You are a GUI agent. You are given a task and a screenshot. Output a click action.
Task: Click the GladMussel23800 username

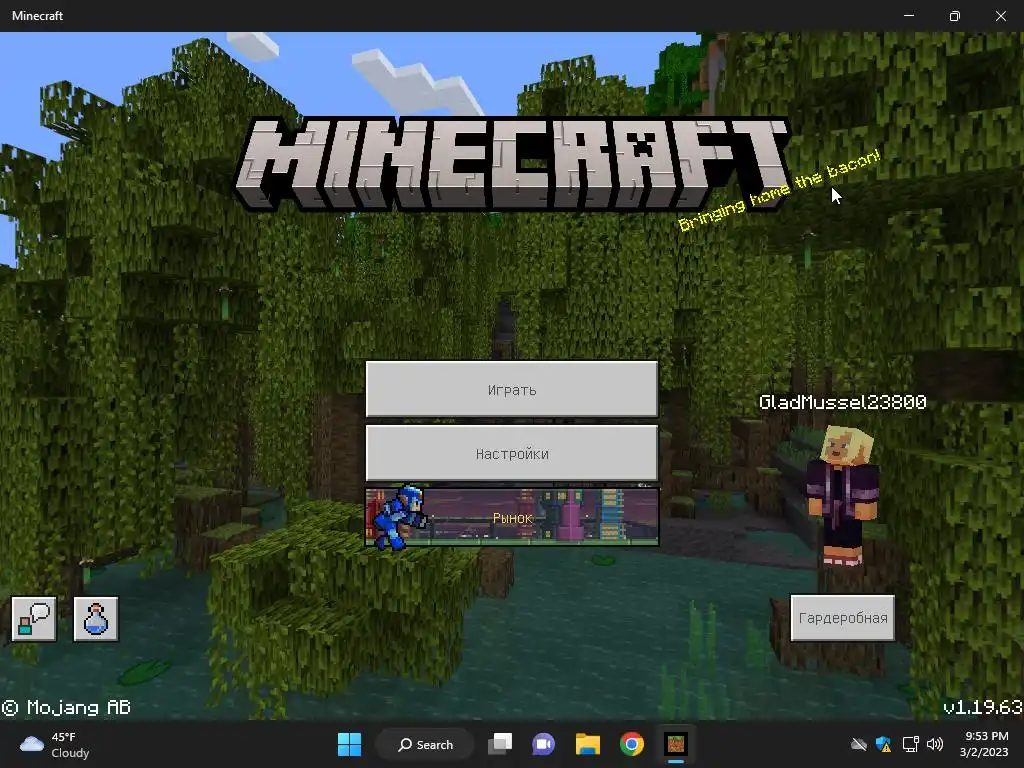pos(842,402)
